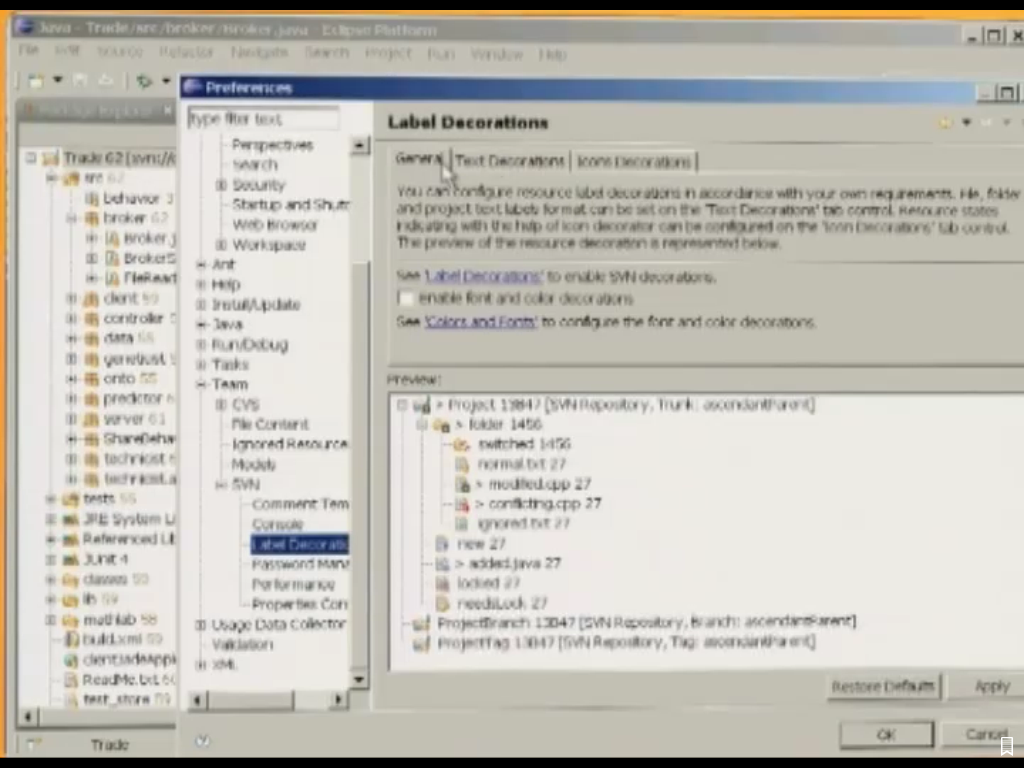Select Perspectives in the preferences tree
The height and width of the screenshot is (768, 1024).
click(272, 145)
